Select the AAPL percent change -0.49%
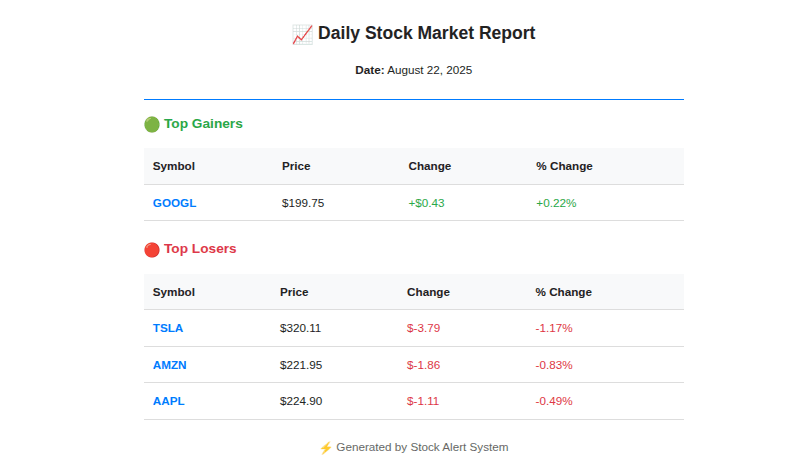The width and height of the screenshot is (800, 472). pos(554,401)
